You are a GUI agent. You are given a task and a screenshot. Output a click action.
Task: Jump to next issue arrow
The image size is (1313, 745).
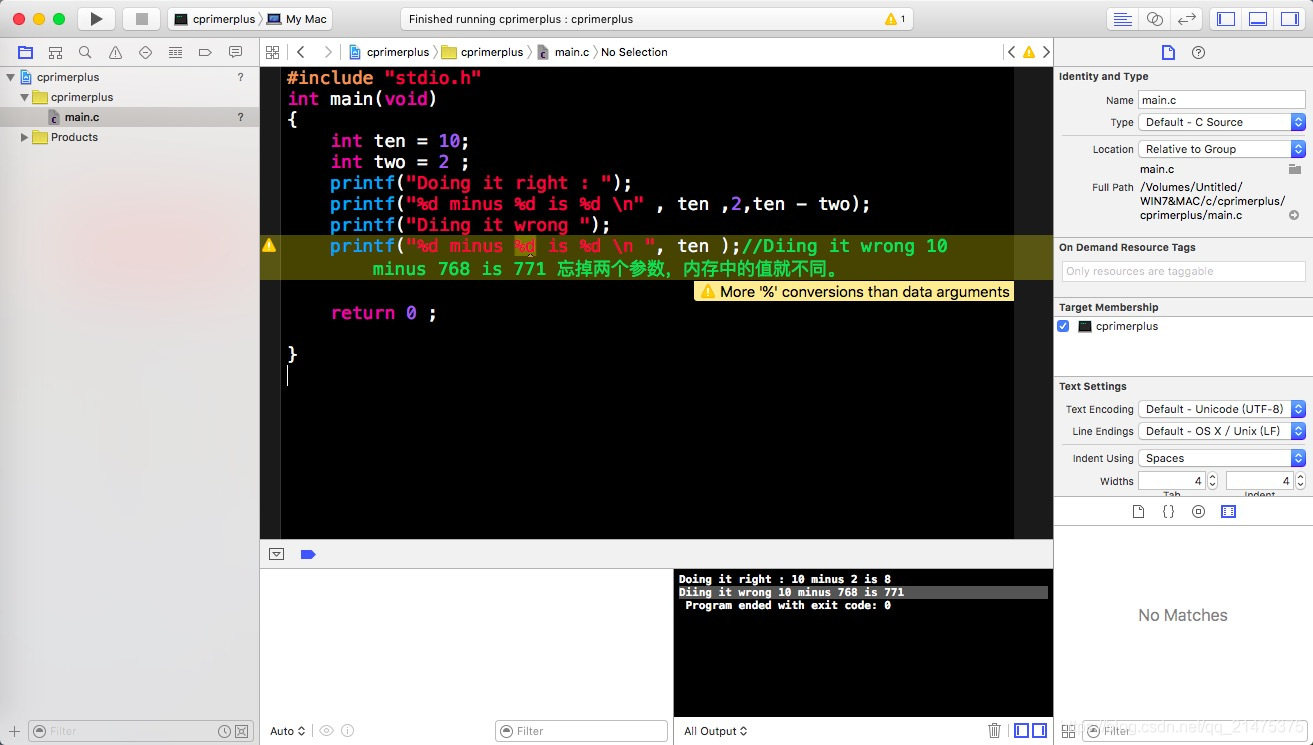tap(1046, 52)
